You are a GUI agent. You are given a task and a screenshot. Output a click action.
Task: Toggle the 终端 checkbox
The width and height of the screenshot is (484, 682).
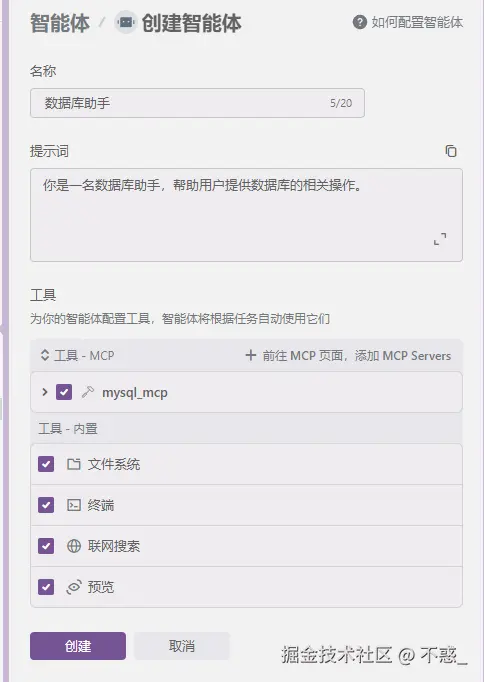[46, 505]
